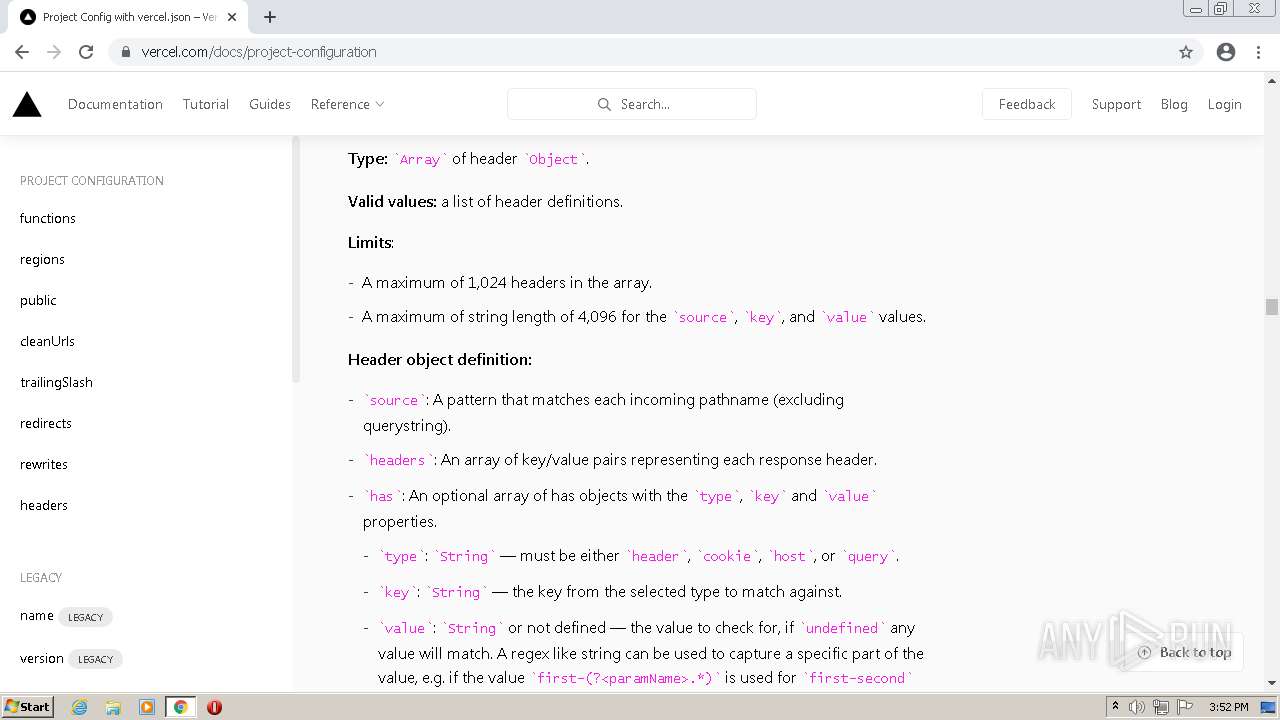The height and width of the screenshot is (720, 1280).
Task: Open legacy version entry in sidebar
Action: pos(42,658)
